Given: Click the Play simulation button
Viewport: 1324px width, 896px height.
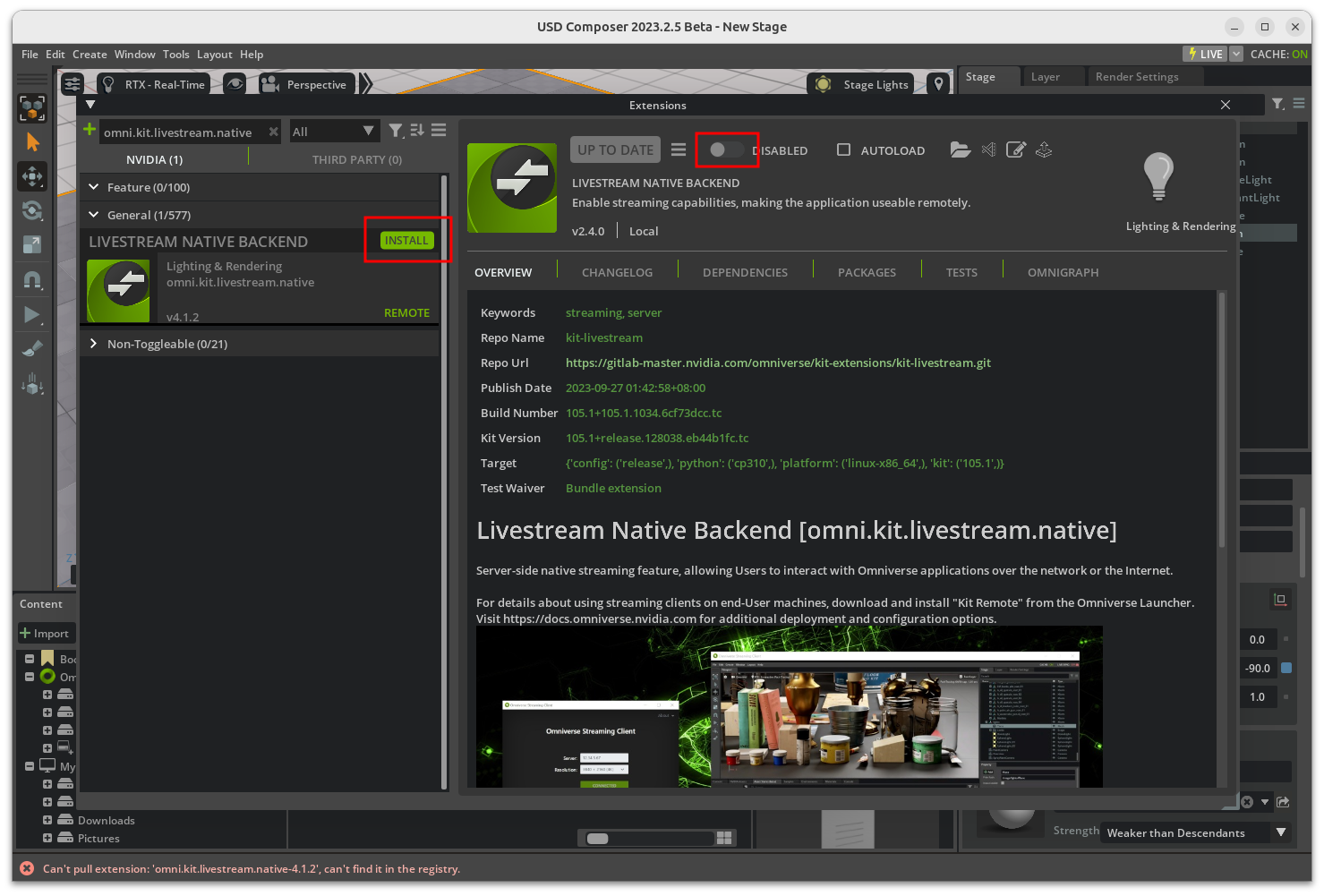Looking at the screenshot, I should [32, 314].
